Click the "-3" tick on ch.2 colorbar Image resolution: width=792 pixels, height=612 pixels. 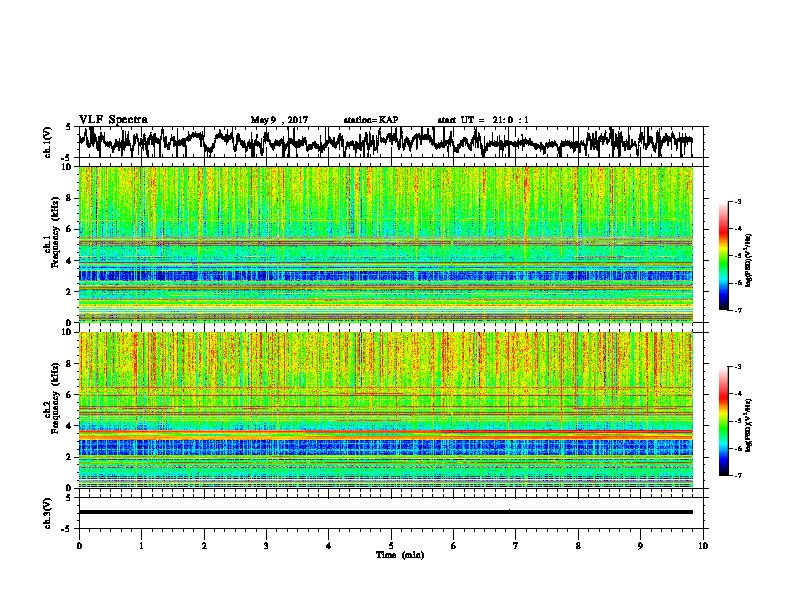point(738,367)
